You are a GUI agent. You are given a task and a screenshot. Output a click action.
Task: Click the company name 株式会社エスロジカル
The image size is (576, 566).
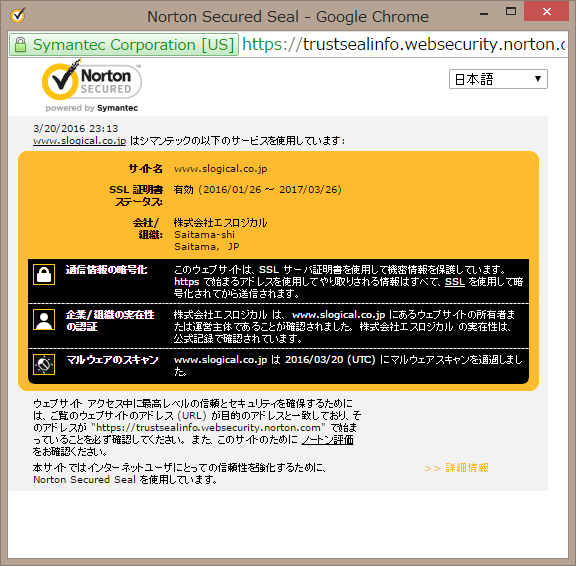pos(220,223)
